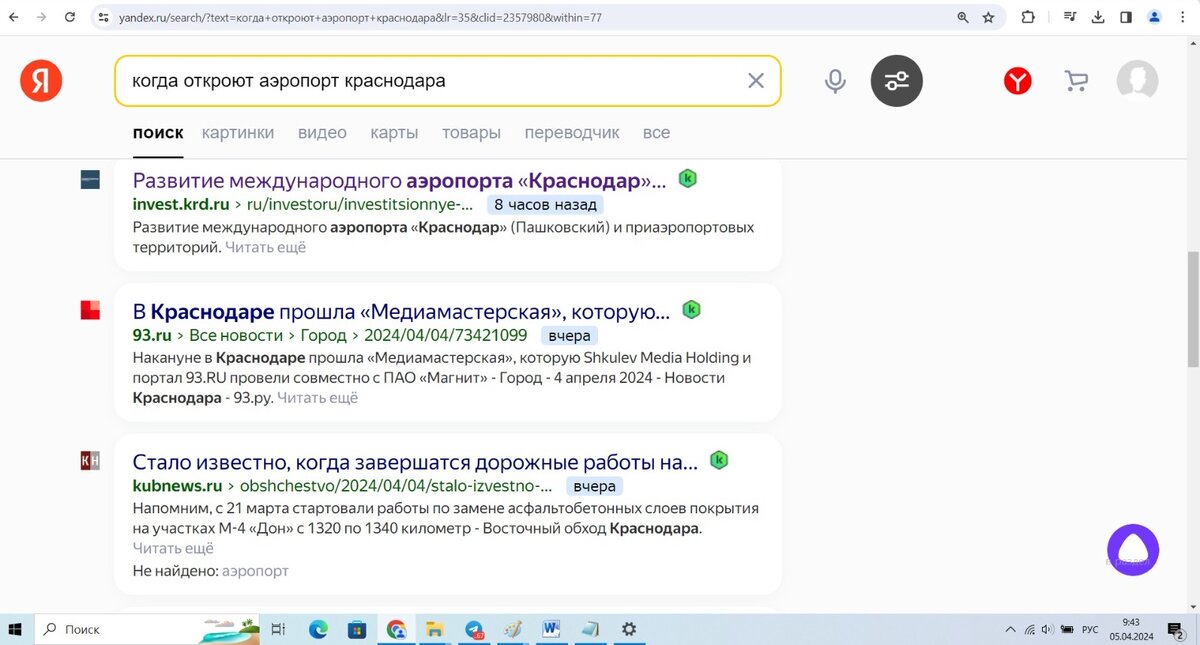The width and height of the screenshot is (1200, 645).
Task: Launch the Alice voice assistant purple button
Action: 1133,549
